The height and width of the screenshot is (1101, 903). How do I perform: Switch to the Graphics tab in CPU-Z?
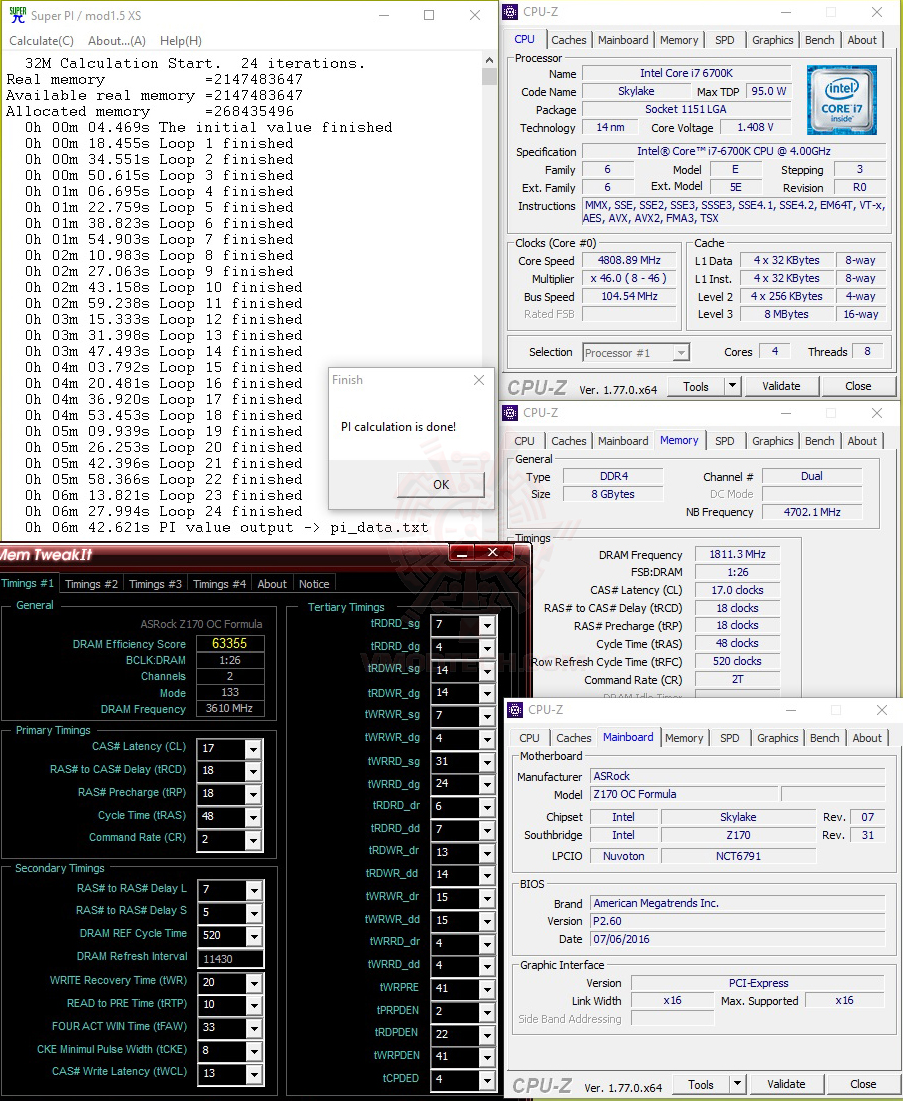(772, 40)
